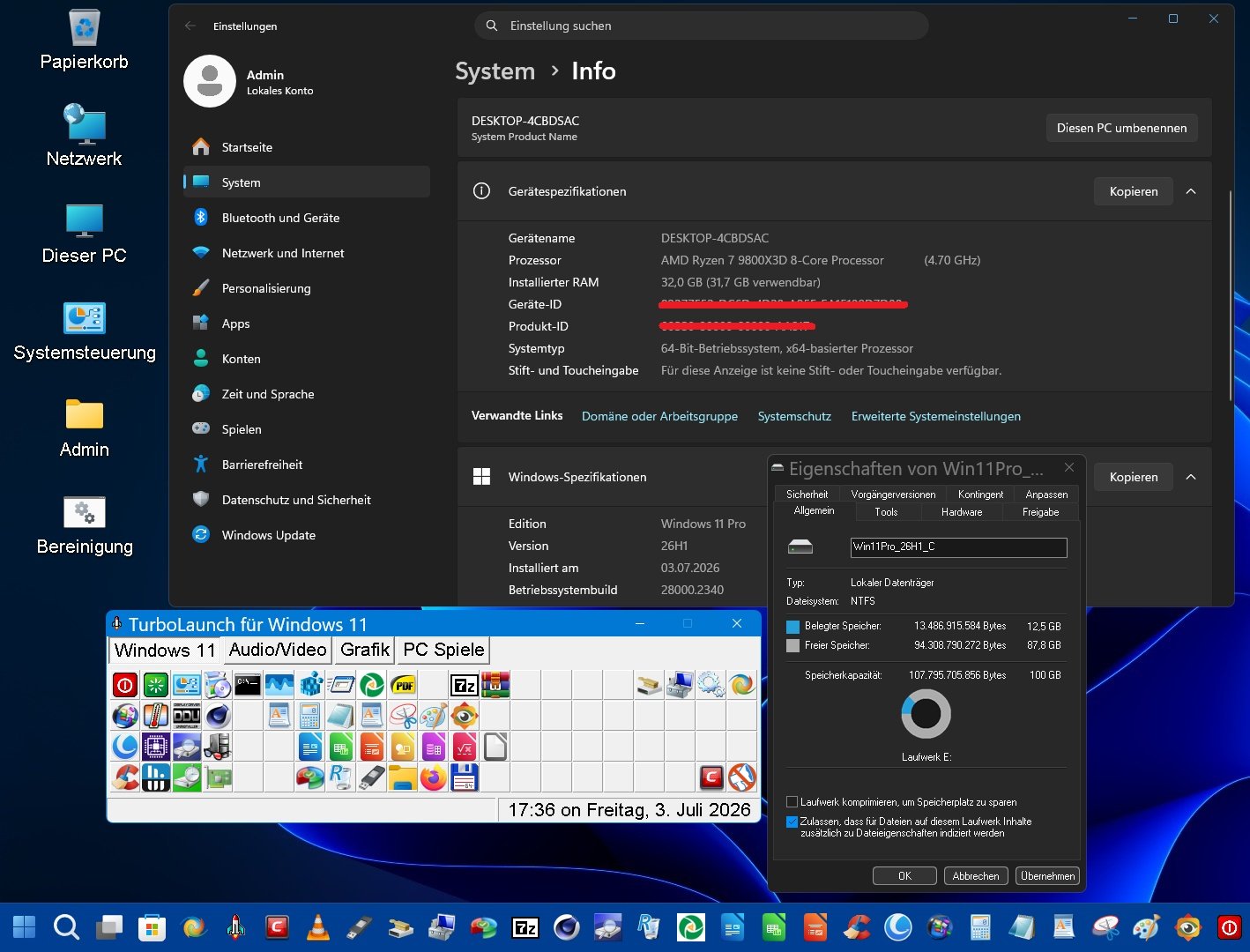Open the yellow PDF icon in TurboLaunch
1250x952 pixels.
pyautogui.click(x=403, y=685)
